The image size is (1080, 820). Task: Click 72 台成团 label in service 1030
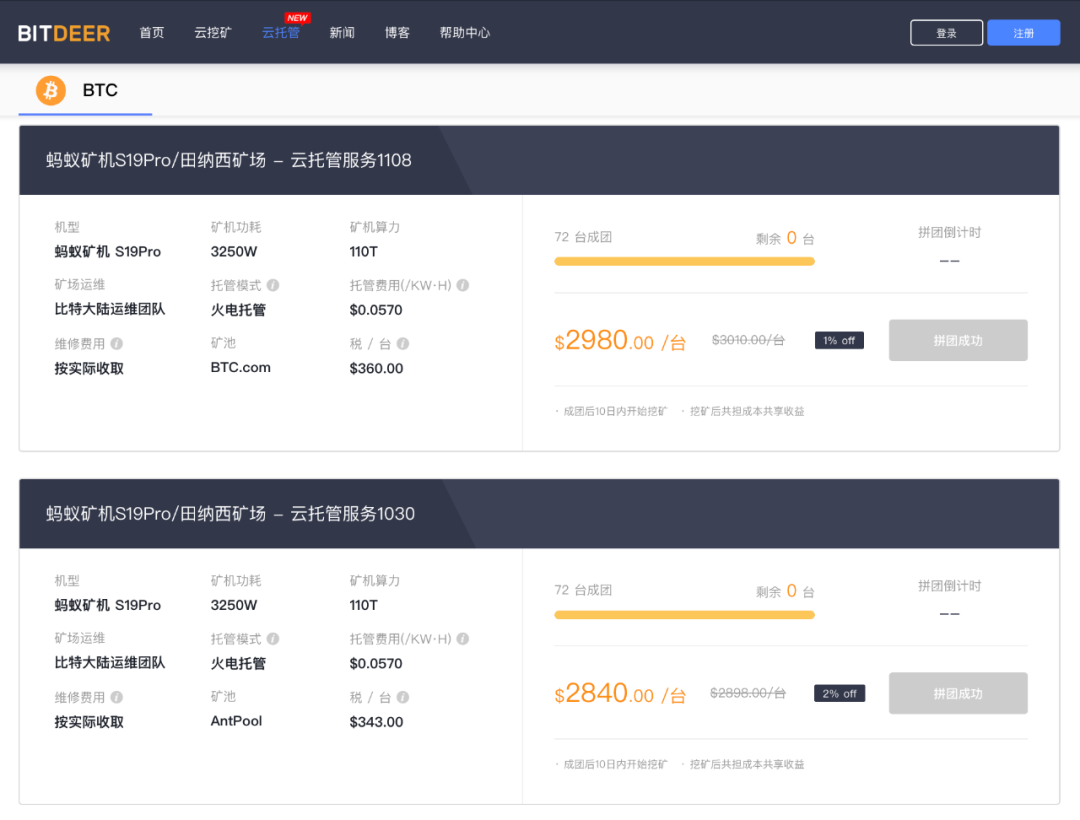[x=583, y=590]
